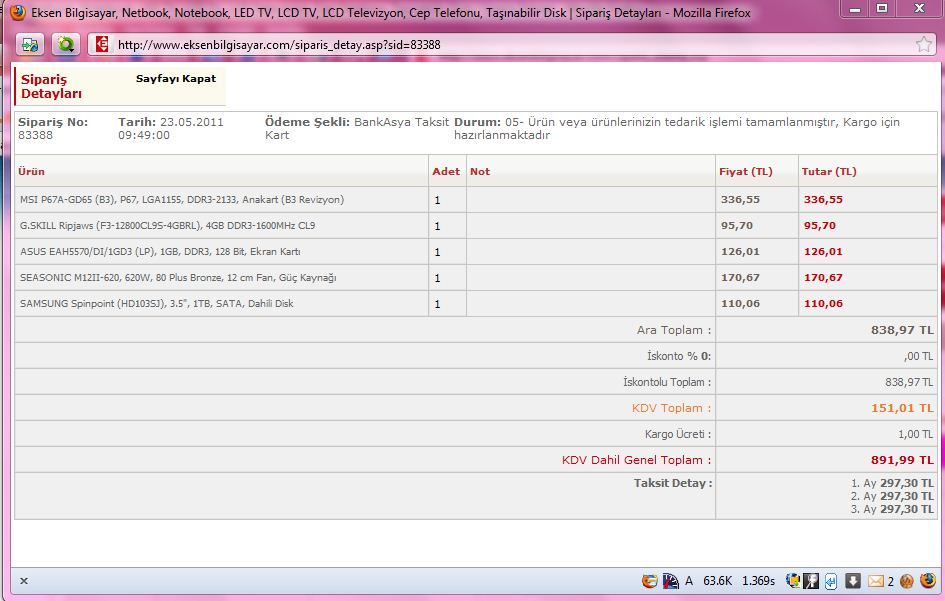The image size is (945, 601).
Task: Click the 3. Ay 297,30 TL installment line
Action: (892, 509)
